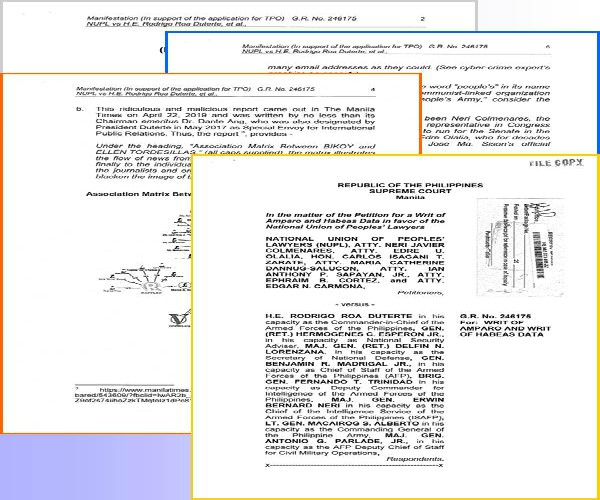The height and width of the screenshot is (500, 600).
Task: Click the rotated receiving stamp with barcode
Action: [x=520, y=247]
